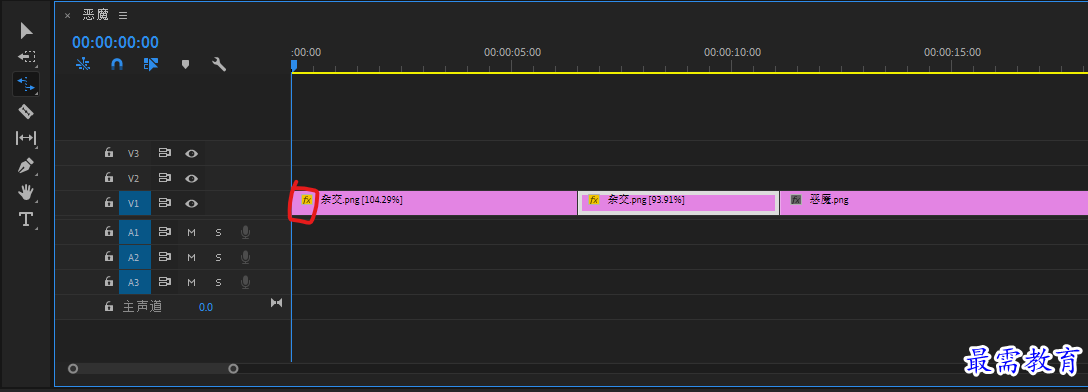Select the 恶魔 sequence tab
Screen dimensions: 1088x392
pyautogui.click(x=96, y=15)
